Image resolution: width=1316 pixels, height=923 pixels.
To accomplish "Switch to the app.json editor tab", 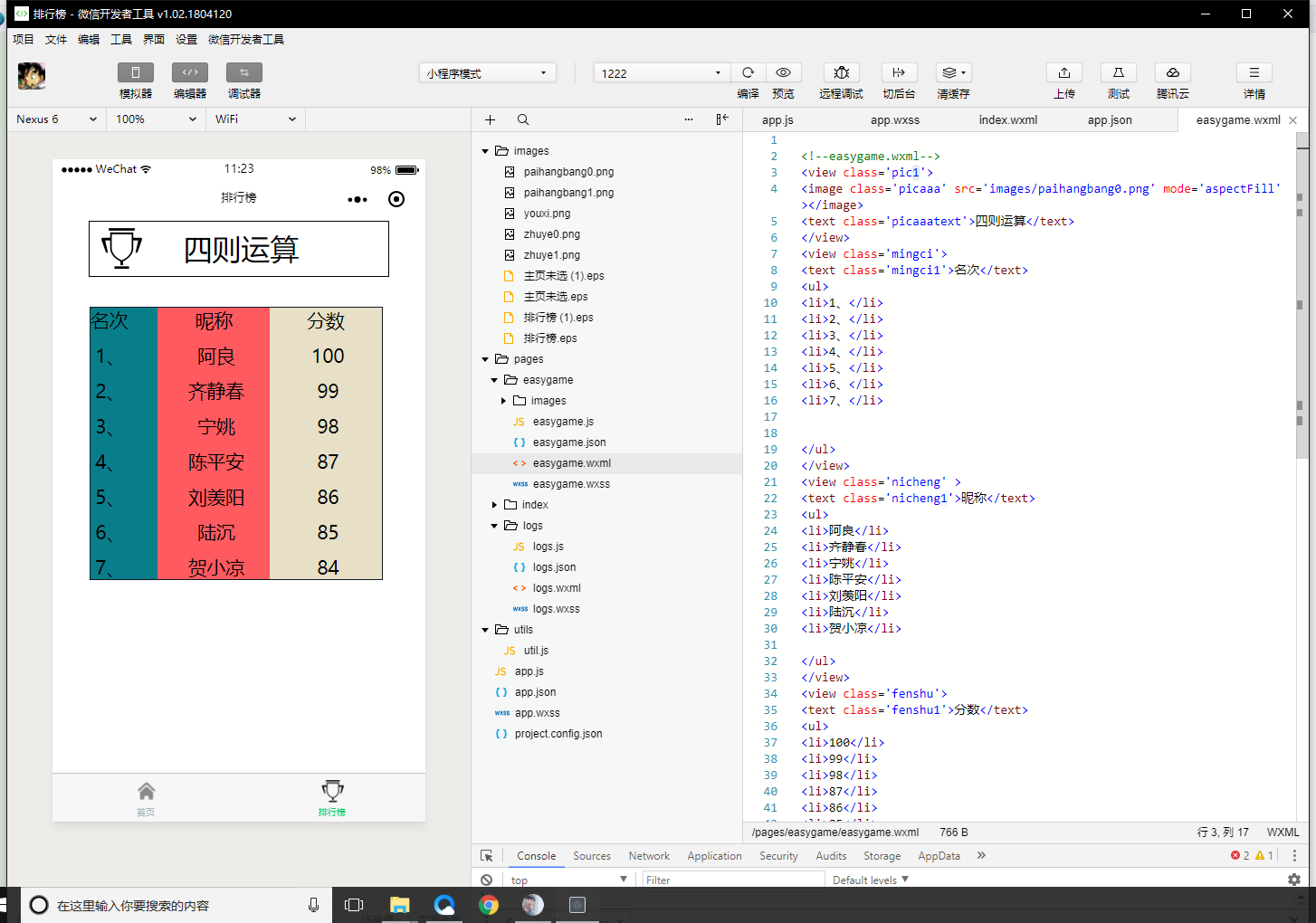I will [1110, 119].
